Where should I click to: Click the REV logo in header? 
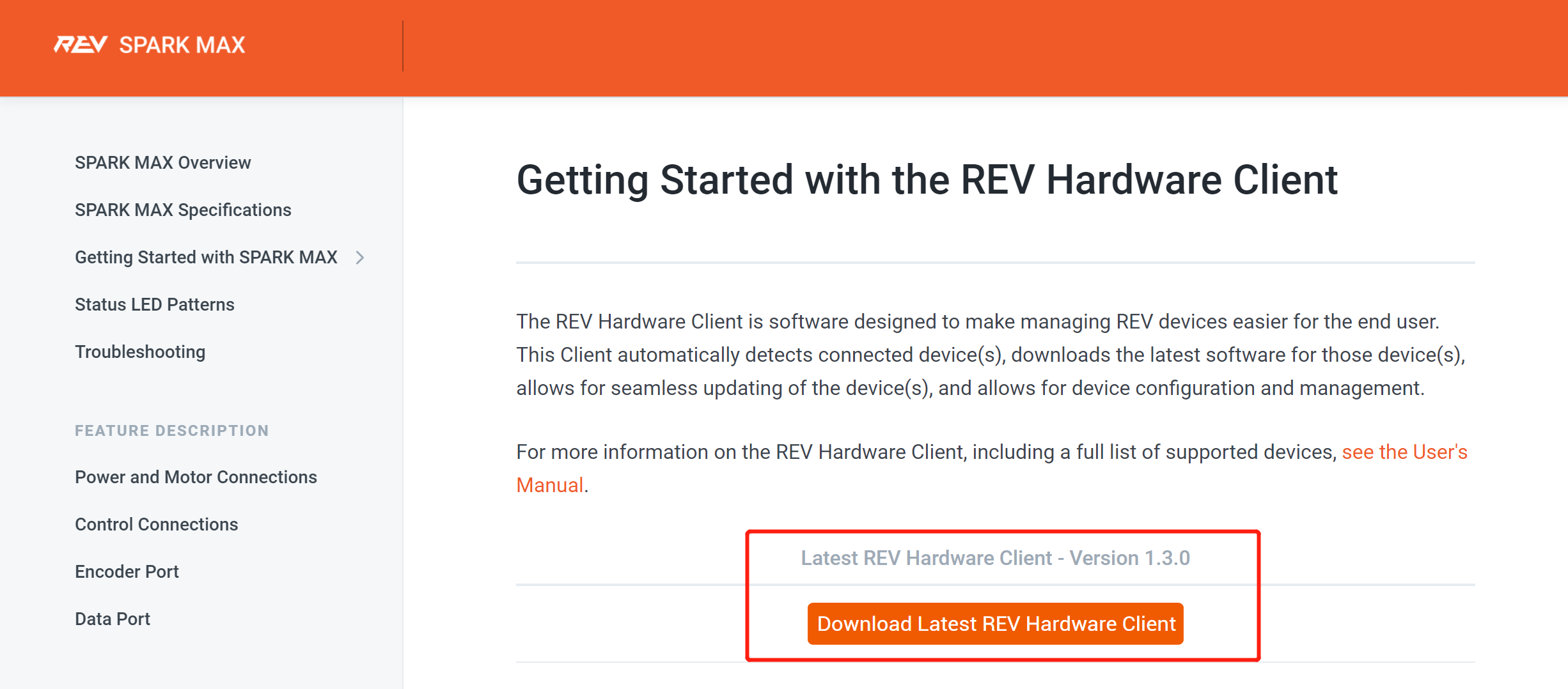coord(81,45)
